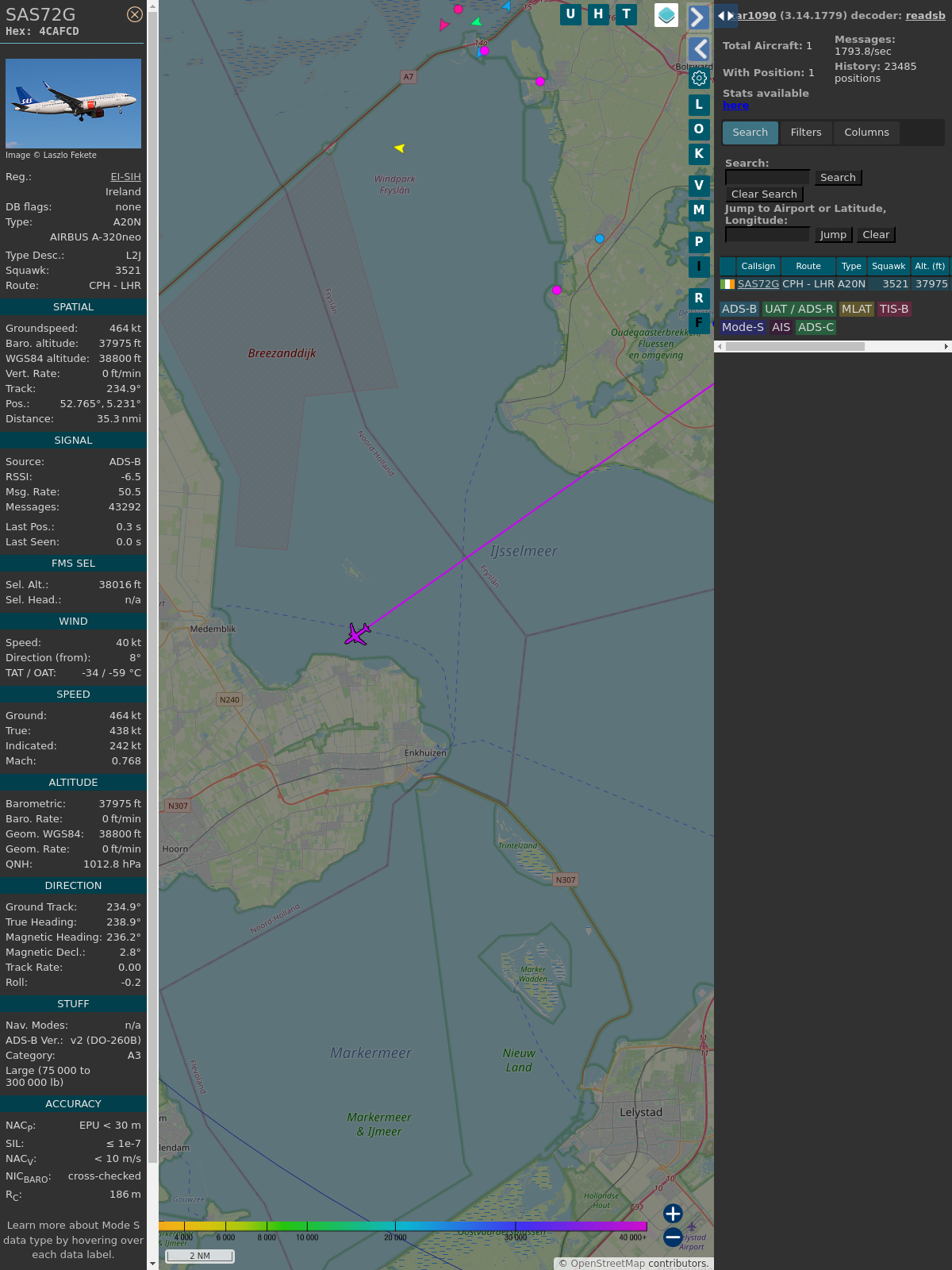Click the TIS-B legend label
Image resolution: width=952 pixels, height=1270 pixels.
coord(894,309)
